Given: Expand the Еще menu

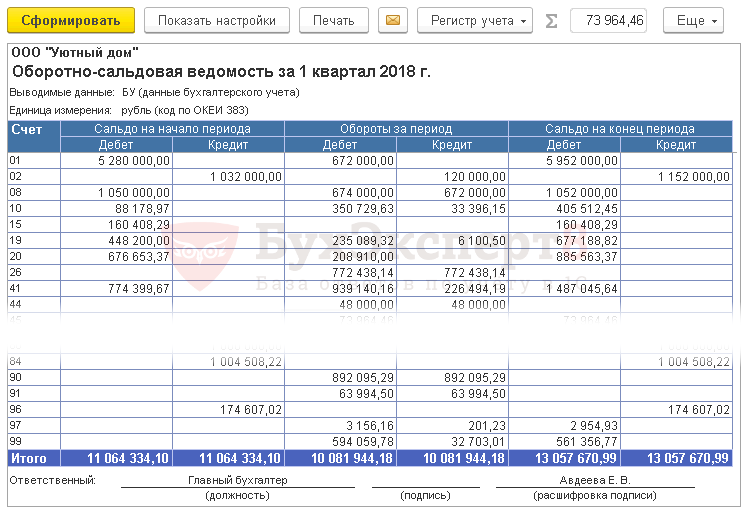Looking at the screenshot, I should (x=693, y=20).
